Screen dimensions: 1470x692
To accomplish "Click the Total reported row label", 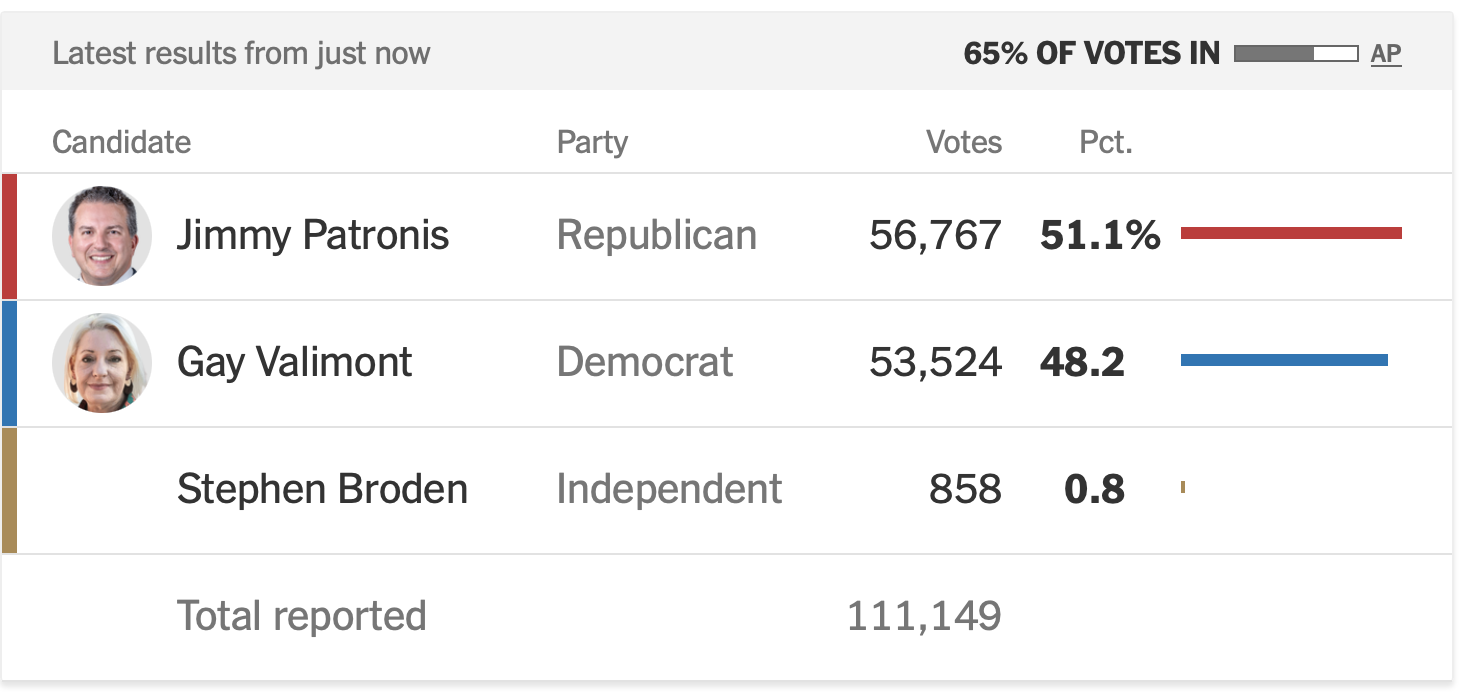I will click(x=301, y=616).
